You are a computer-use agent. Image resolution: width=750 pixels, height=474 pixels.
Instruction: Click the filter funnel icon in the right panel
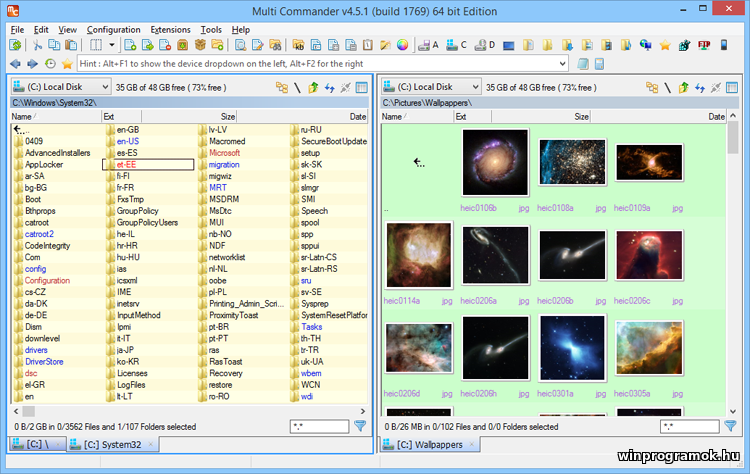[730, 426]
